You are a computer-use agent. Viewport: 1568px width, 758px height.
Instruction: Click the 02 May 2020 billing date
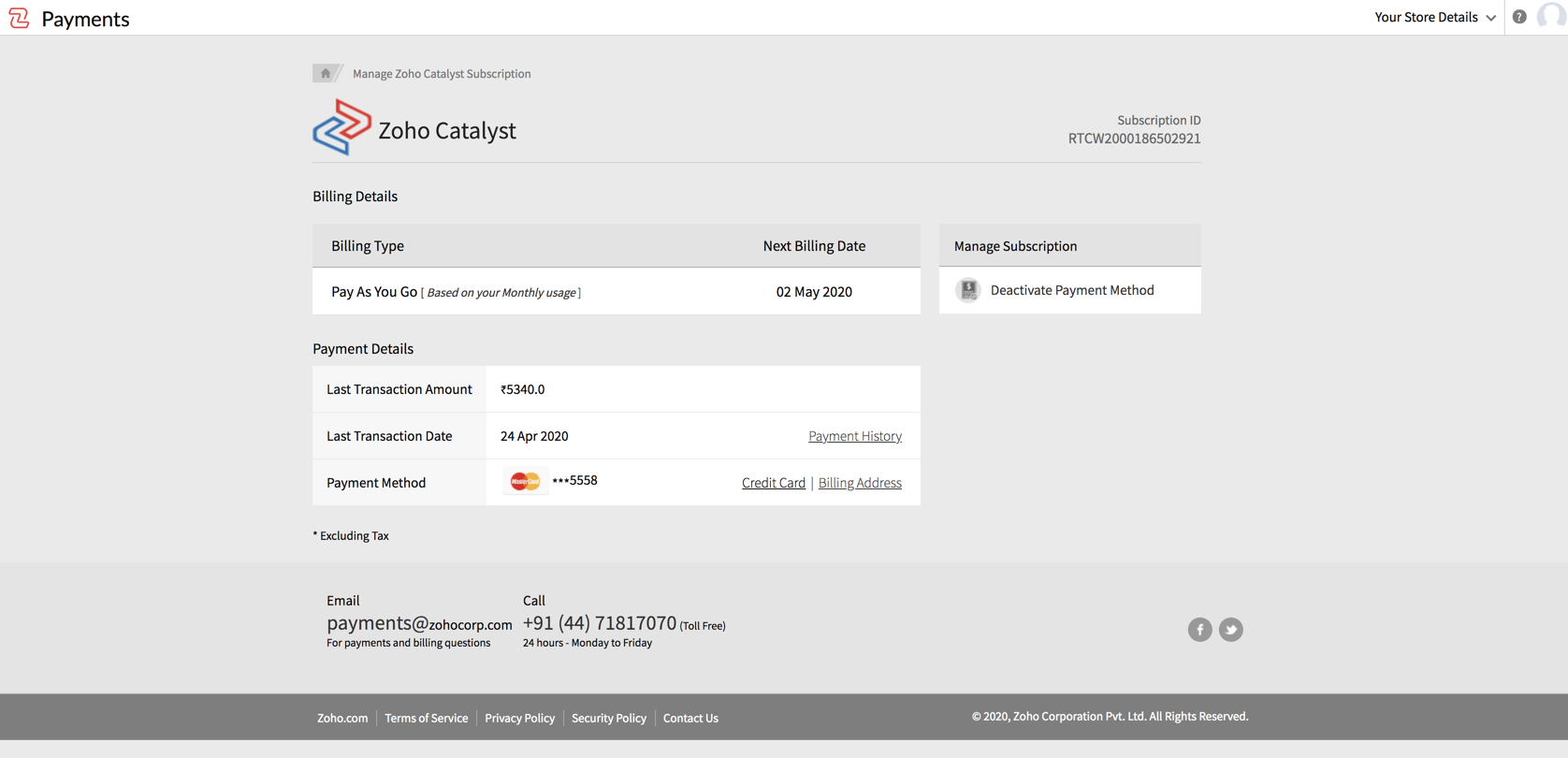pos(814,292)
